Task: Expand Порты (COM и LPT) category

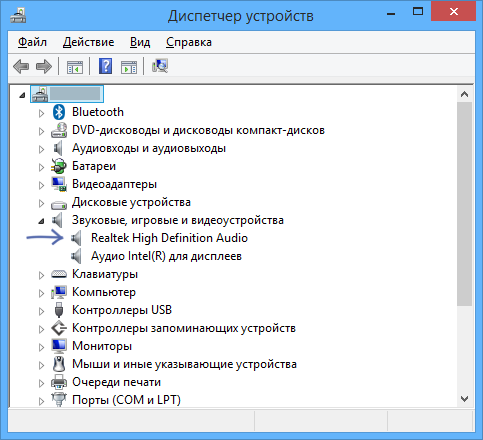Action: pos(41,401)
